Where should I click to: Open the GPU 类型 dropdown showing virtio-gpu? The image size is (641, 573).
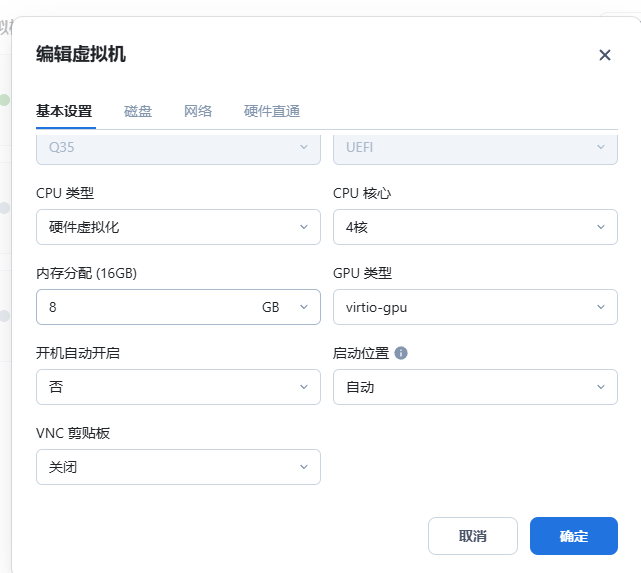475,307
